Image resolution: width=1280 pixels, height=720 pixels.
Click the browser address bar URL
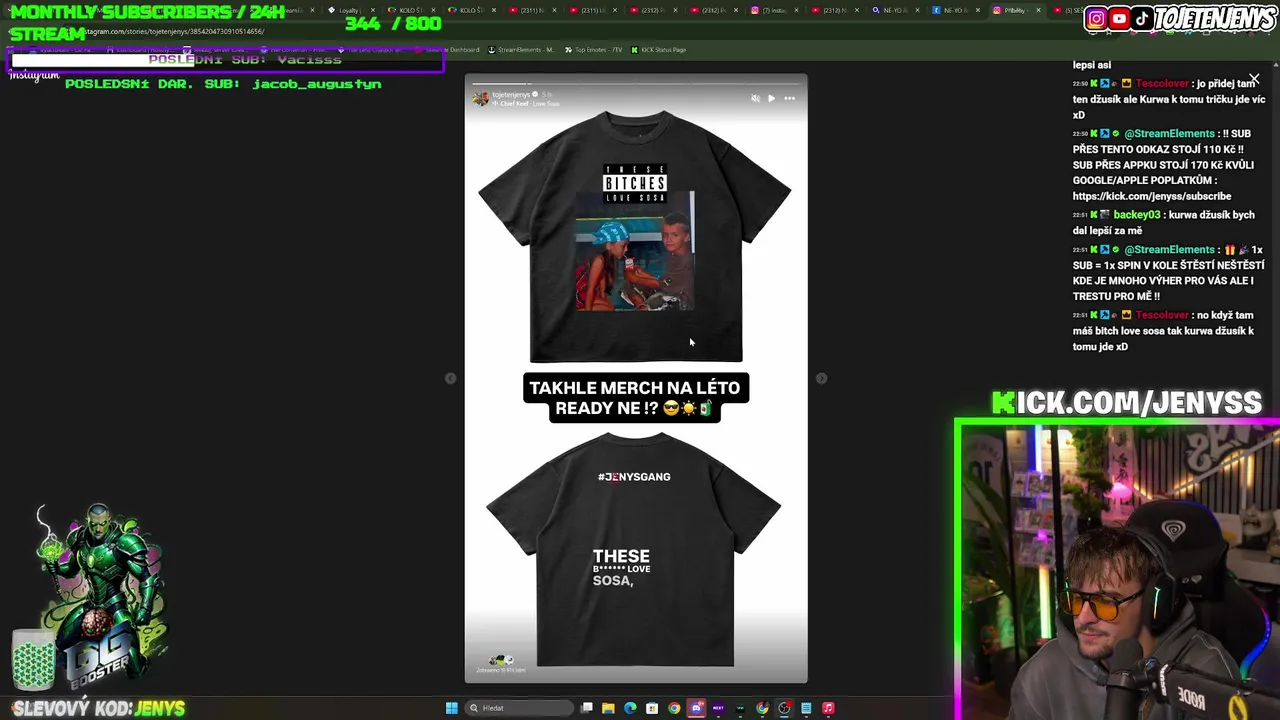click(x=175, y=31)
